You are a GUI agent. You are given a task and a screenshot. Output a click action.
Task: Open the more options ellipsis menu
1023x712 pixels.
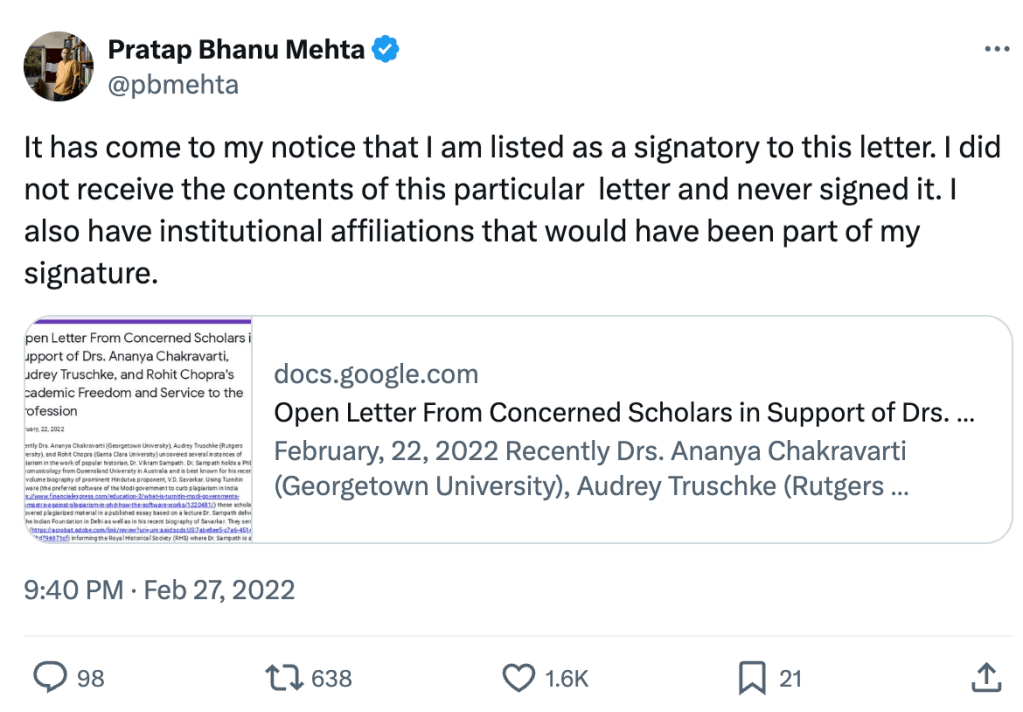997,49
